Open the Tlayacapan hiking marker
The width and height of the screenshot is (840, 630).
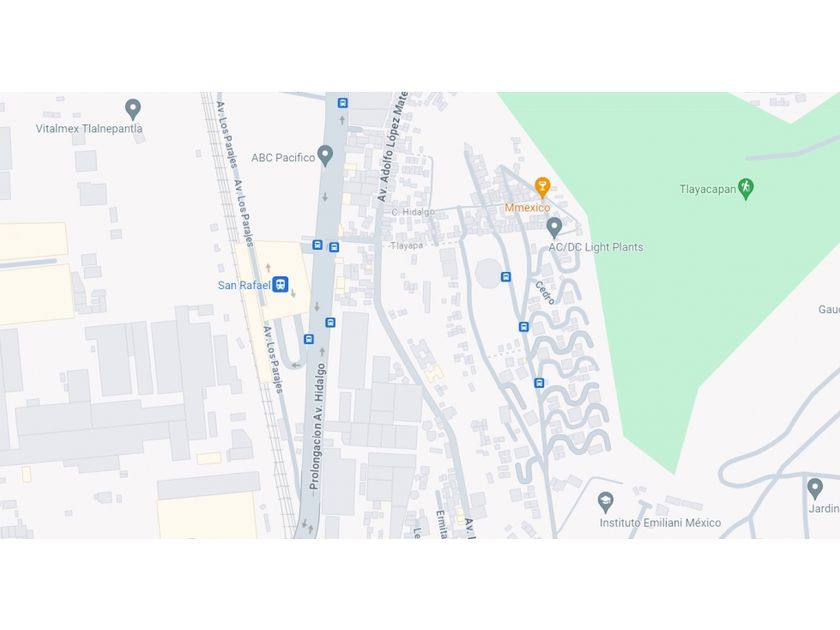point(746,189)
